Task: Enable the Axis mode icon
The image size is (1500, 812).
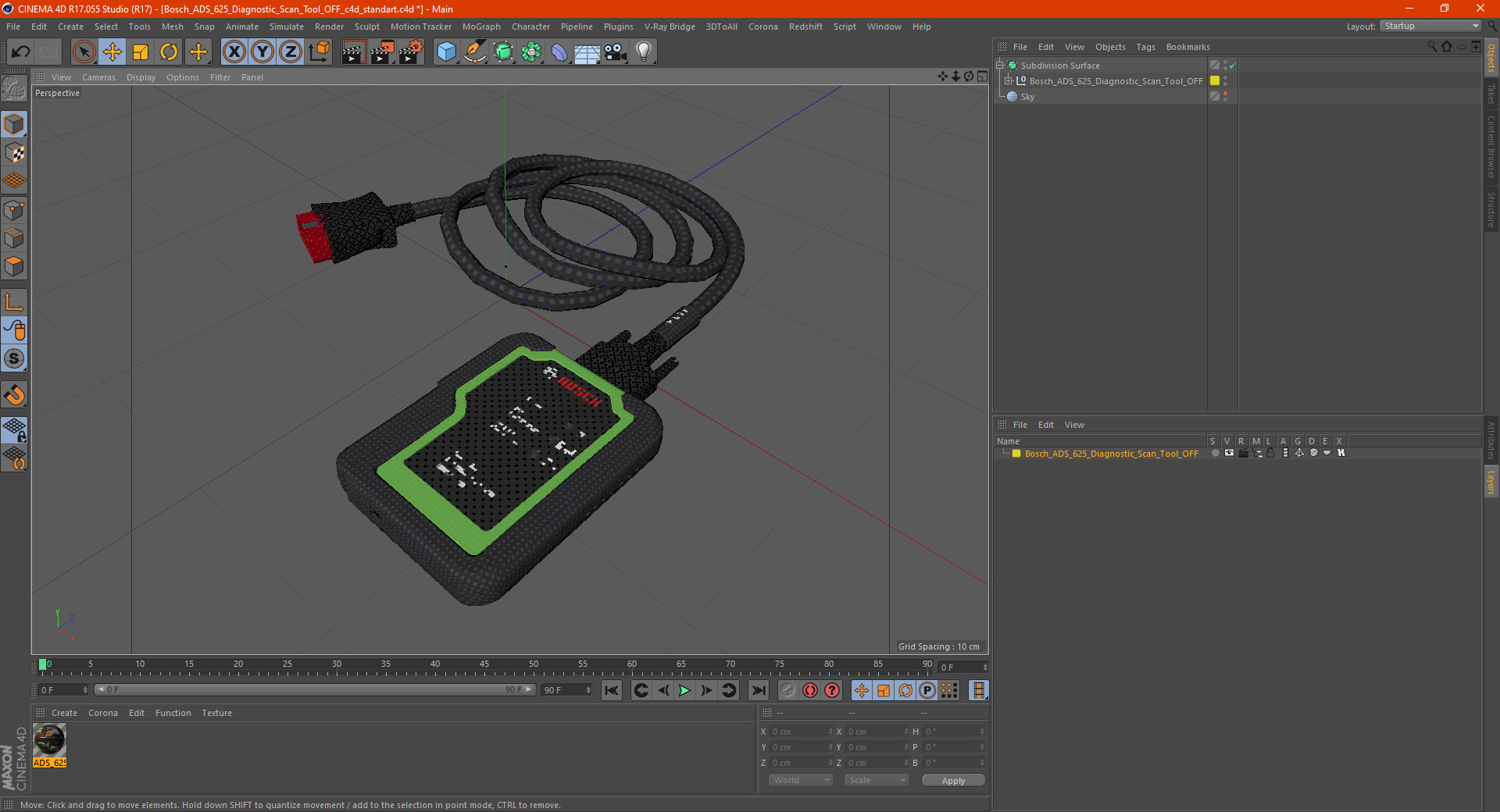Action: point(14,302)
